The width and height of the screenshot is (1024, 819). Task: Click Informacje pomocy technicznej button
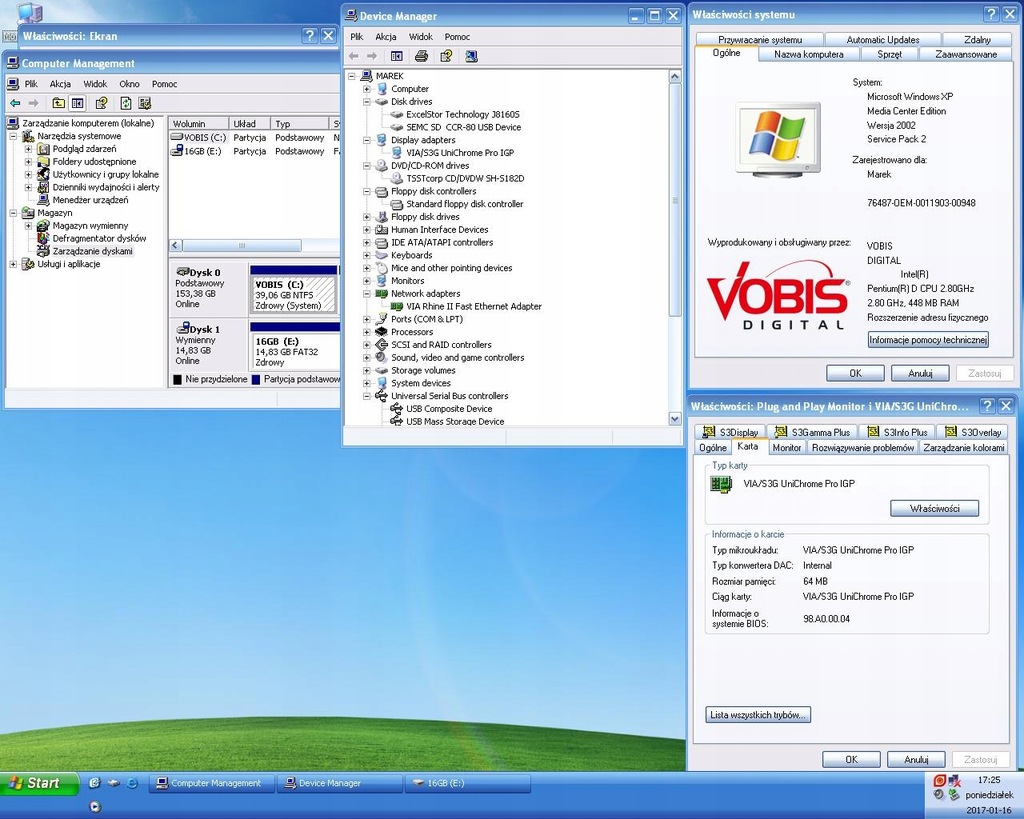pos(927,340)
